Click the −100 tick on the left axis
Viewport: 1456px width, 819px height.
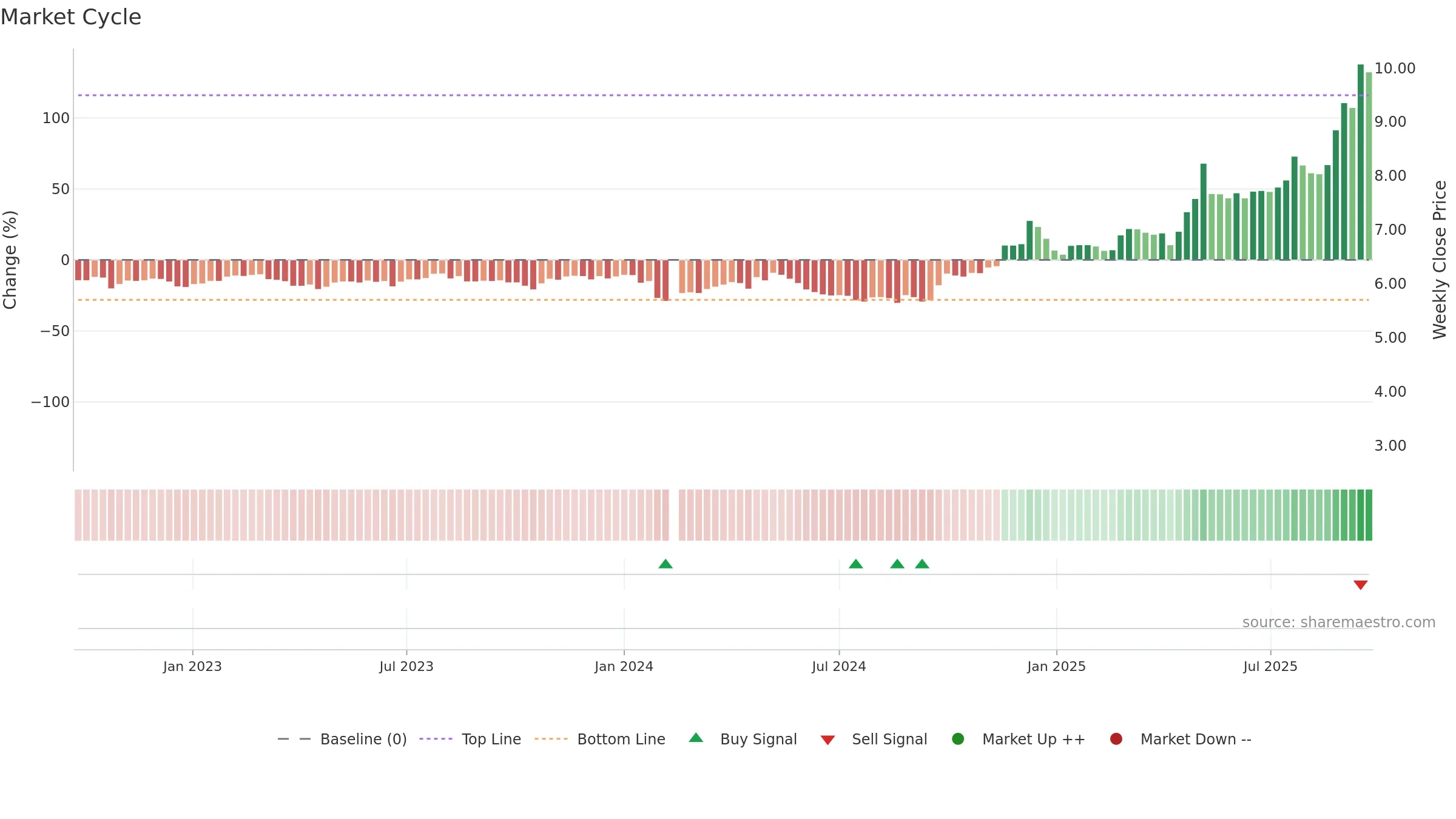50,402
